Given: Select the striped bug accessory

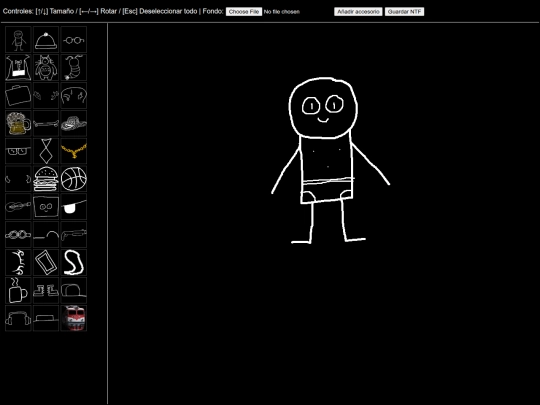Looking at the screenshot, I should coord(74,68).
